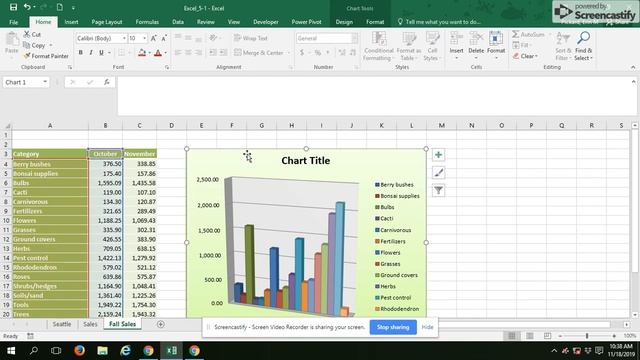Switch to the Formulas tab
Screen dimensions: 640x360
[147, 22]
